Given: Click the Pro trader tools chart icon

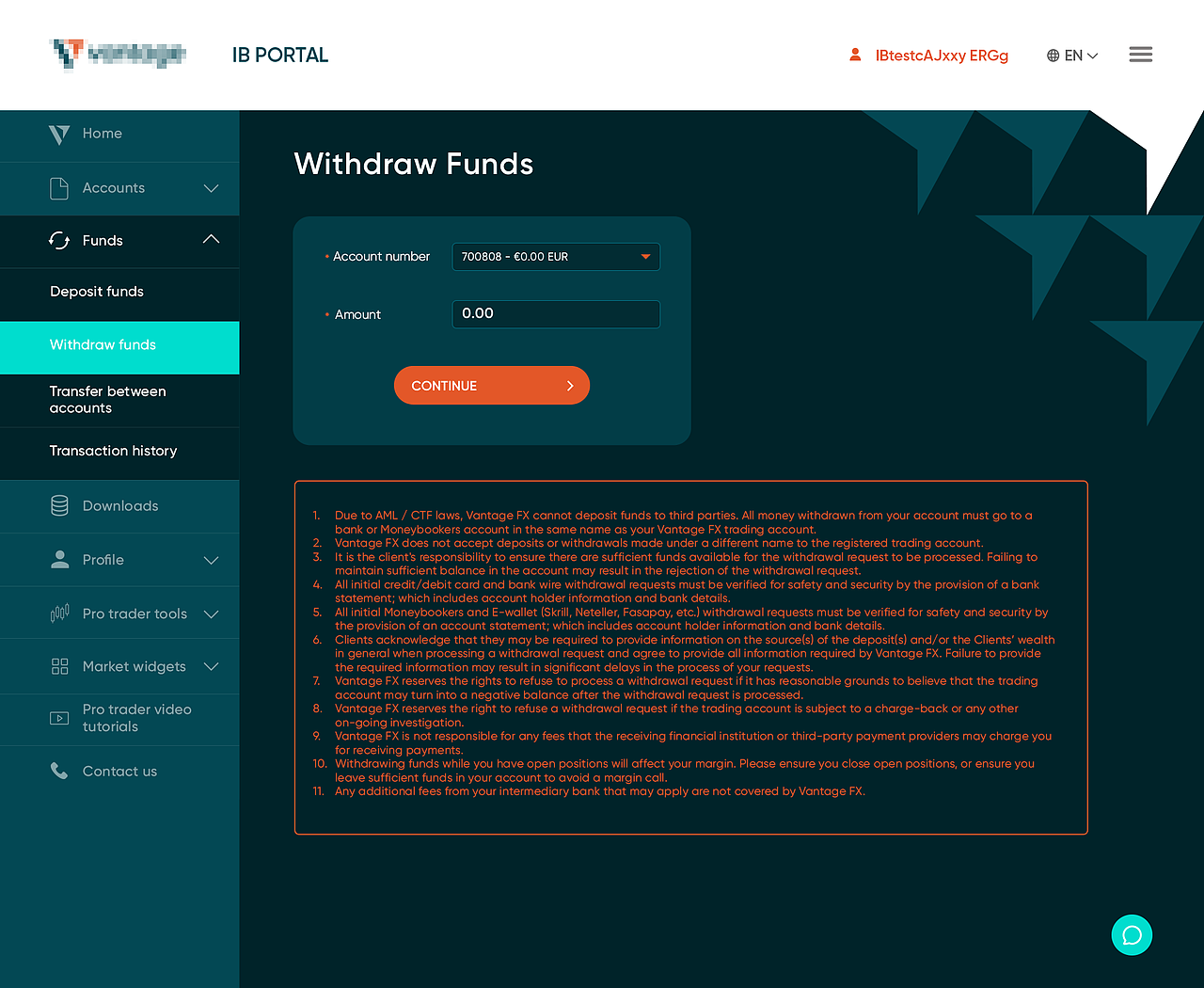Looking at the screenshot, I should (x=59, y=614).
